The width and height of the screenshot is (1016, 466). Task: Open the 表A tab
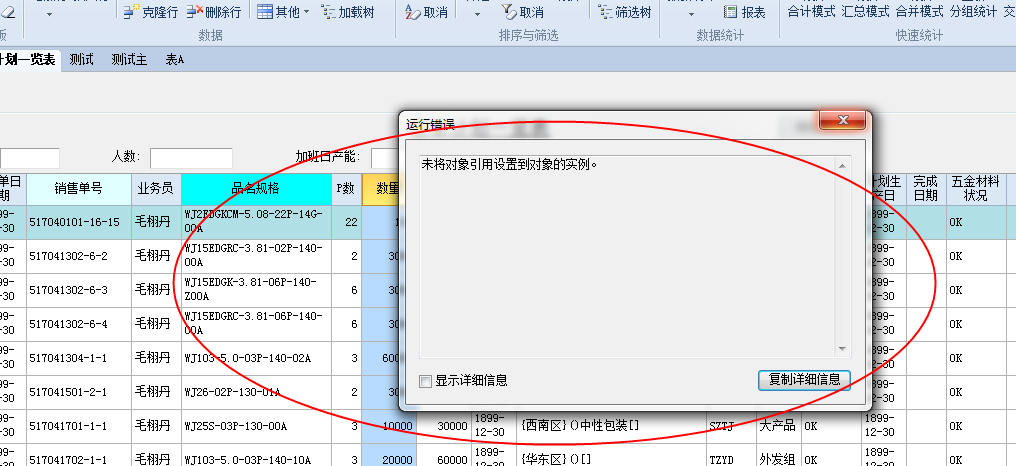tap(174, 60)
